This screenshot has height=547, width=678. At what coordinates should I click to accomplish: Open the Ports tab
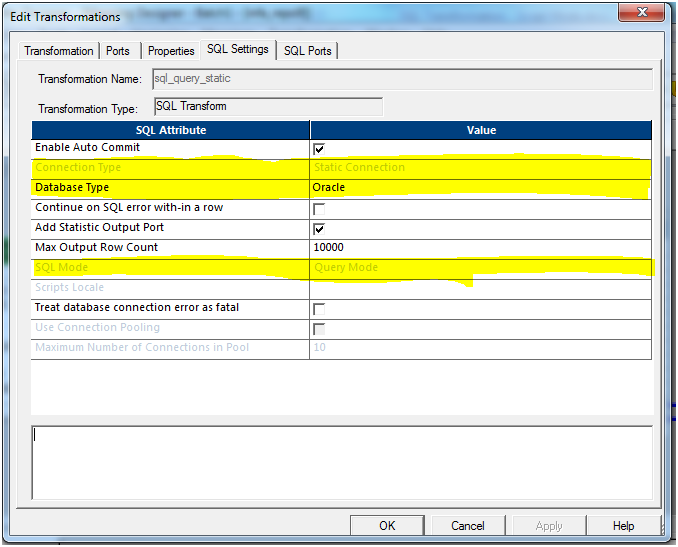click(x=118, y=51)
